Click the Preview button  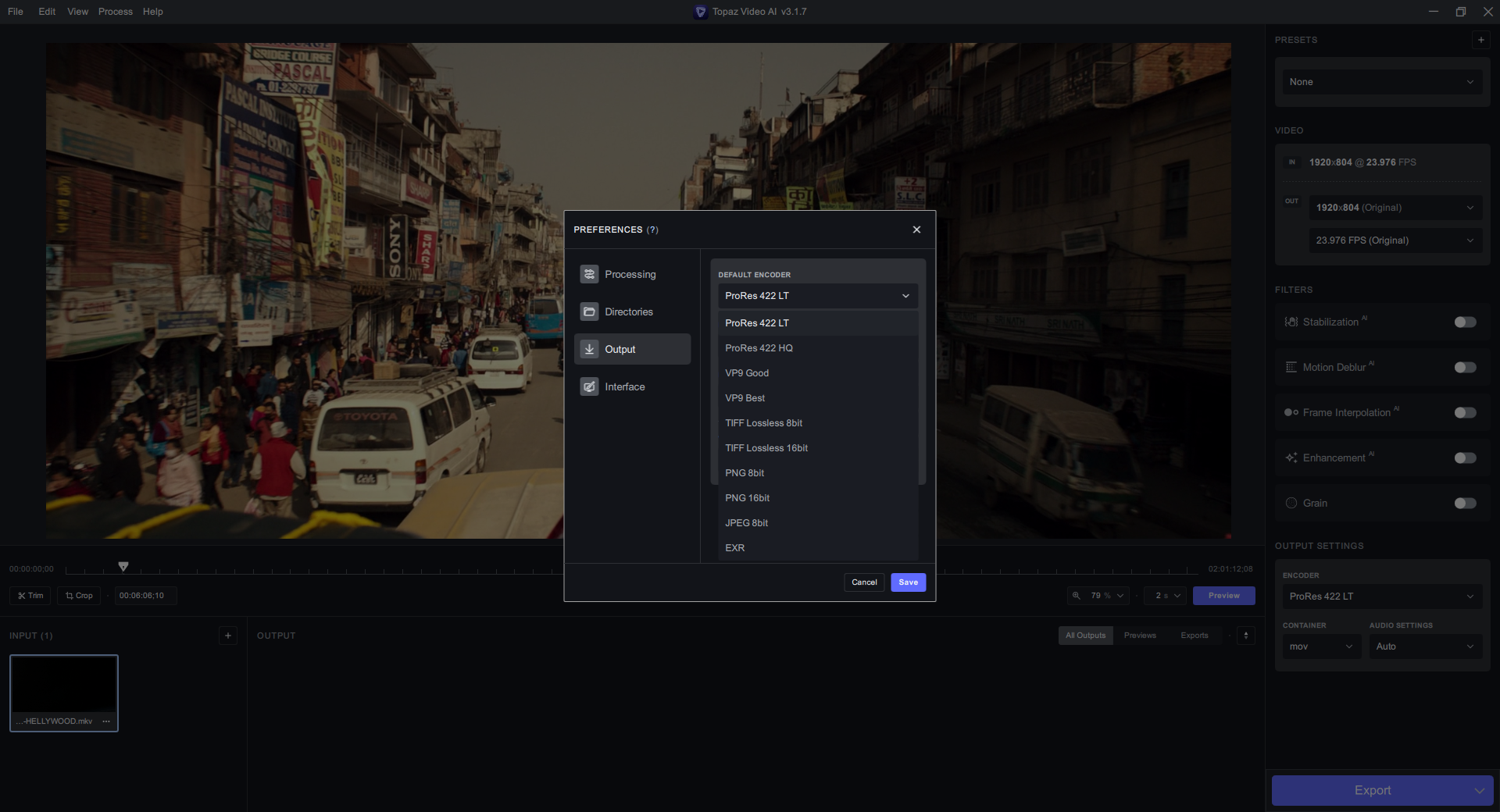click(x=1223, y=596)
